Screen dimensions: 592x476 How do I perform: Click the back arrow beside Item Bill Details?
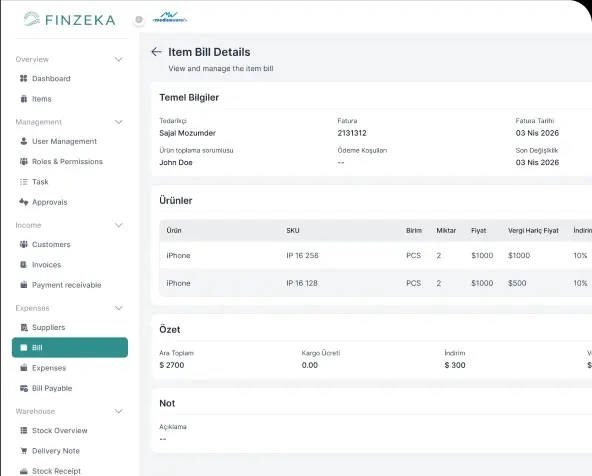156,52
